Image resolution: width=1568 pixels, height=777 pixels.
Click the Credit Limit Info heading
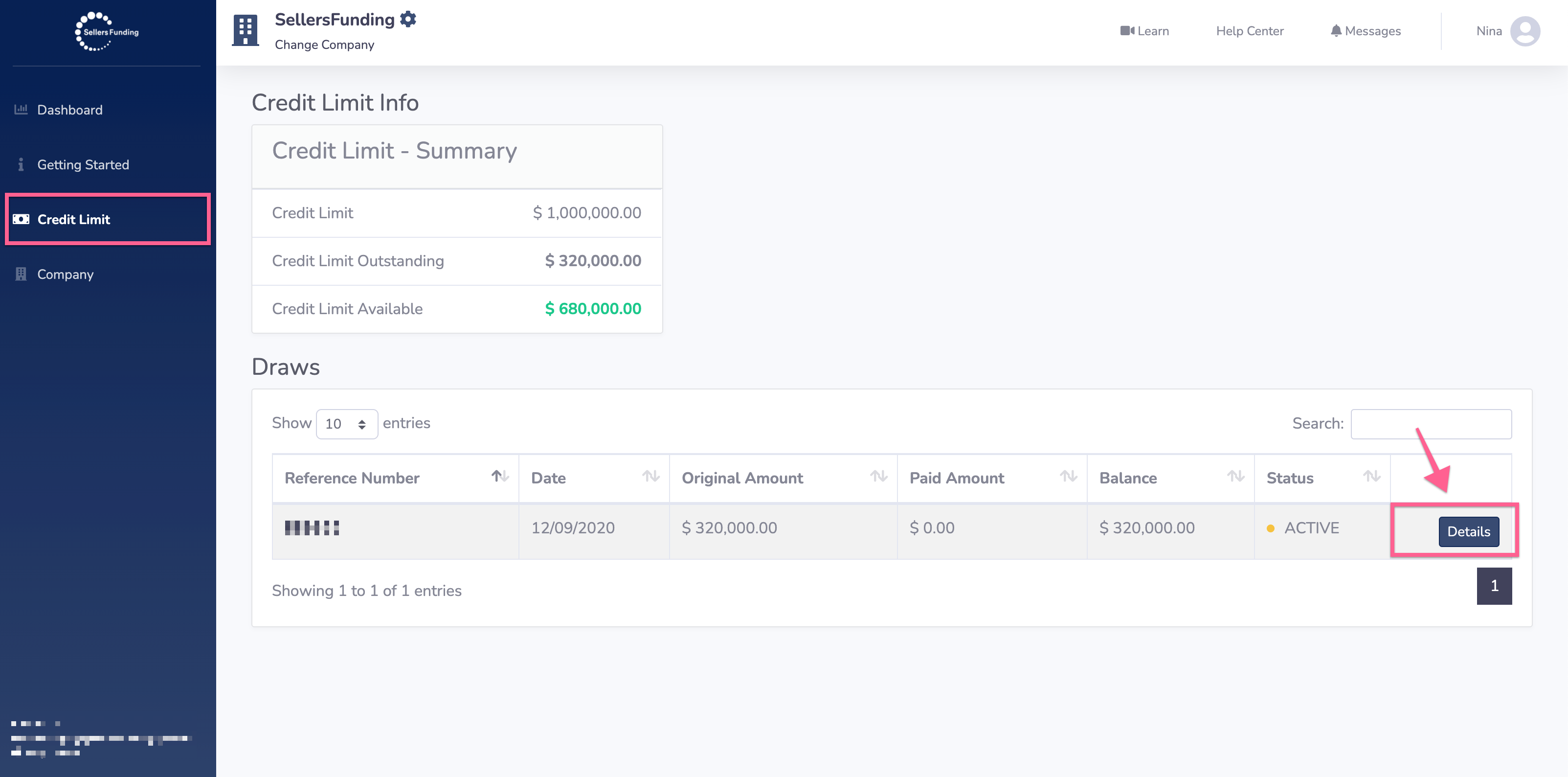coord(335,102)
